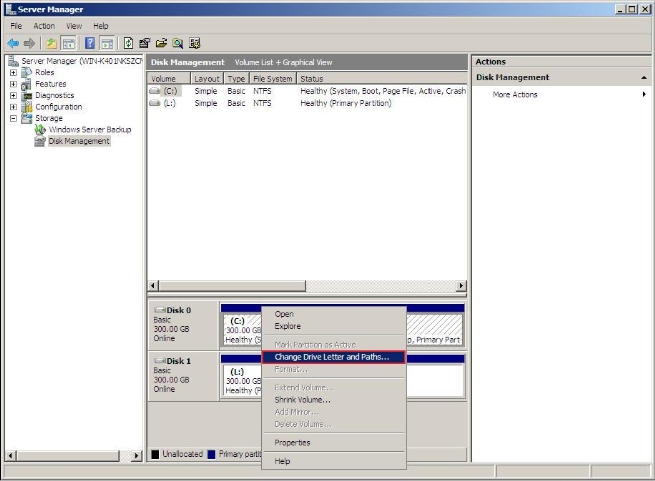The width and height of the screenshot is (655, 481).
Task: Click the Diagnostics node icon
Action: point(27,96)
